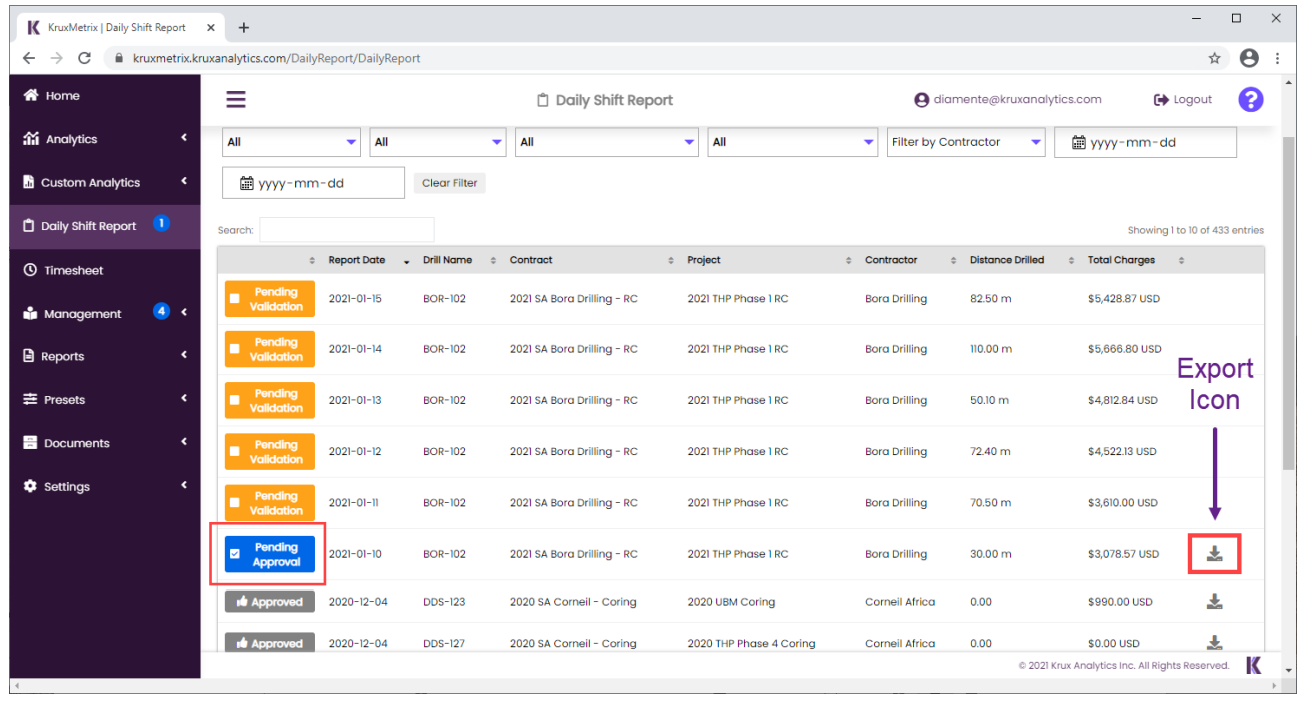
Task: Open the Filter by Contractor dropdown
Action: pyautogui.click(x=966, y=142)
